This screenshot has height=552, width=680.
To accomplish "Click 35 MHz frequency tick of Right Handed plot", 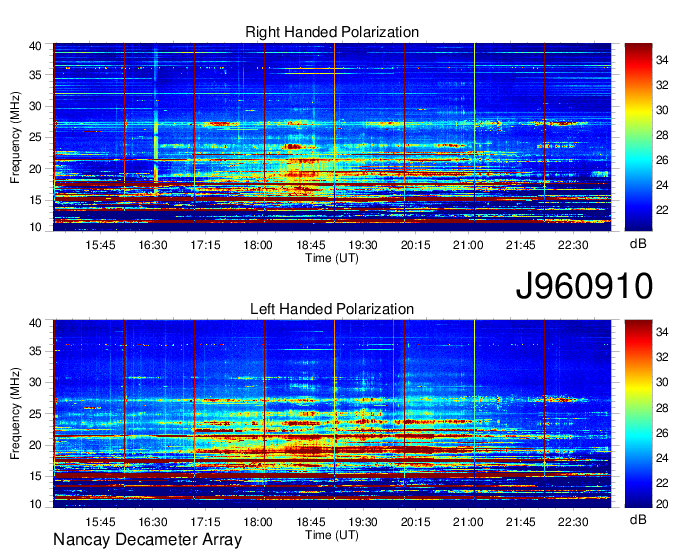I will pos(35,75).
